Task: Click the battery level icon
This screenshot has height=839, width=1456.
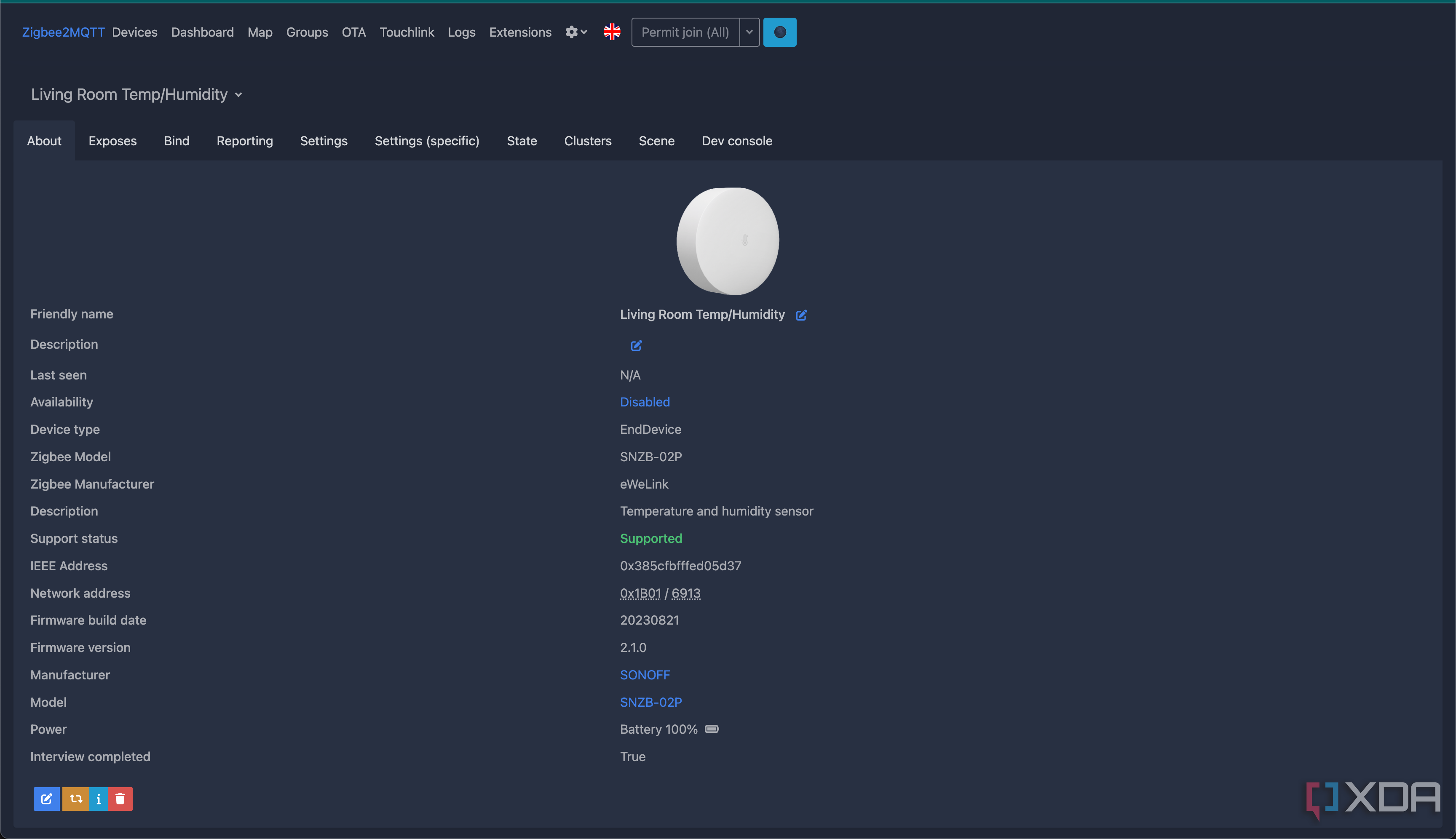Action: point(712,729)
